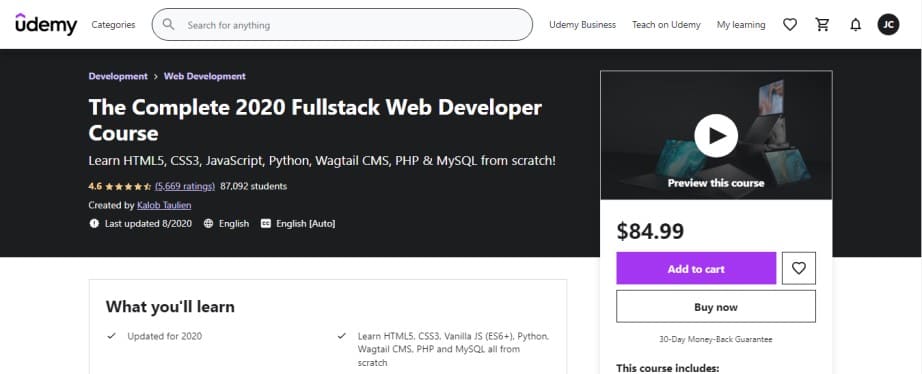Go to Web Development breadcrumb

[205, 76]
